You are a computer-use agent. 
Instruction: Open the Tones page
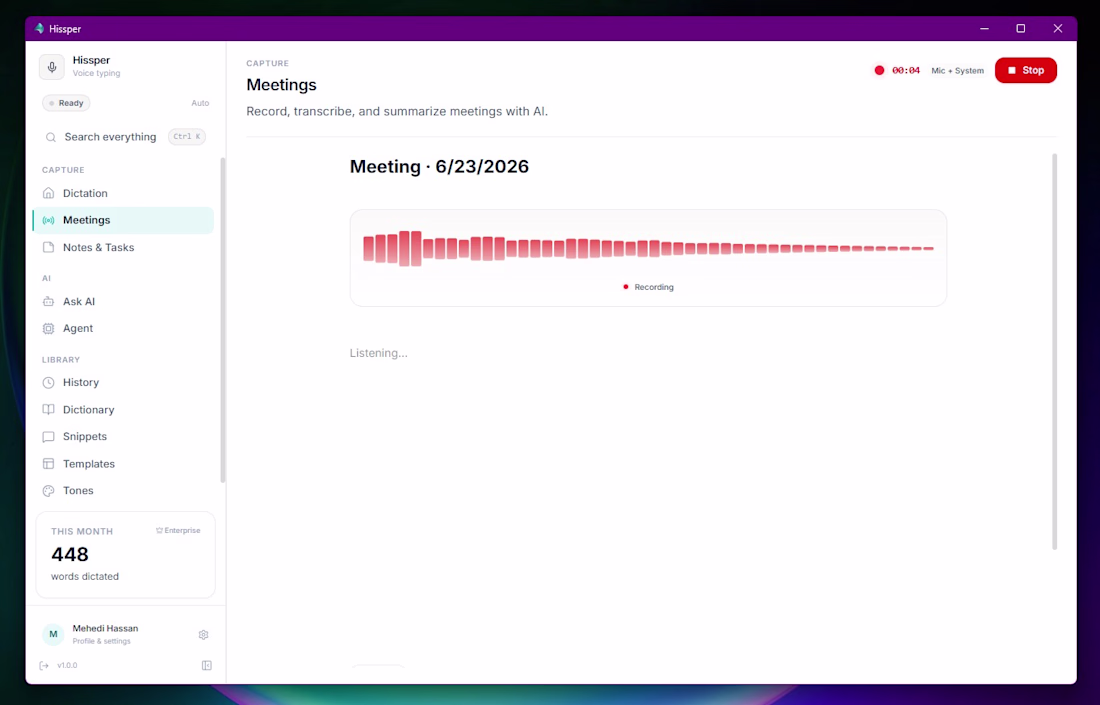123,491
